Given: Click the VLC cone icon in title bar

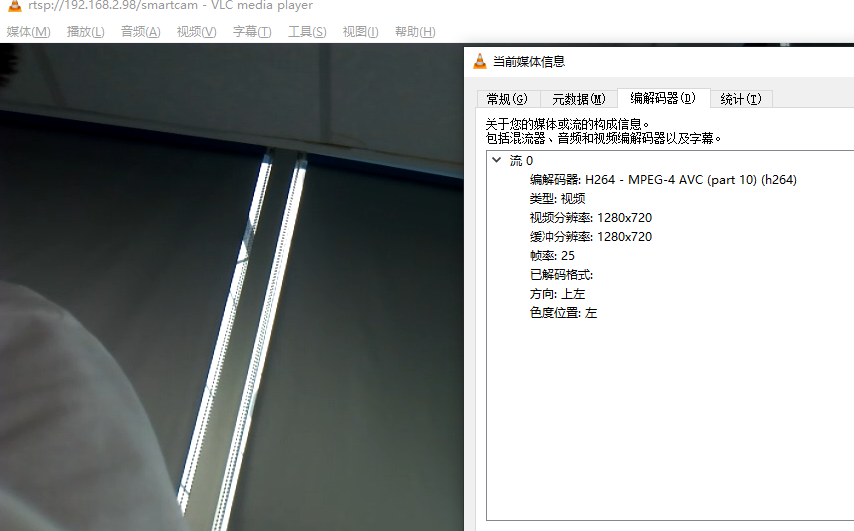Looking at the screenshot, I should point(15,5).
